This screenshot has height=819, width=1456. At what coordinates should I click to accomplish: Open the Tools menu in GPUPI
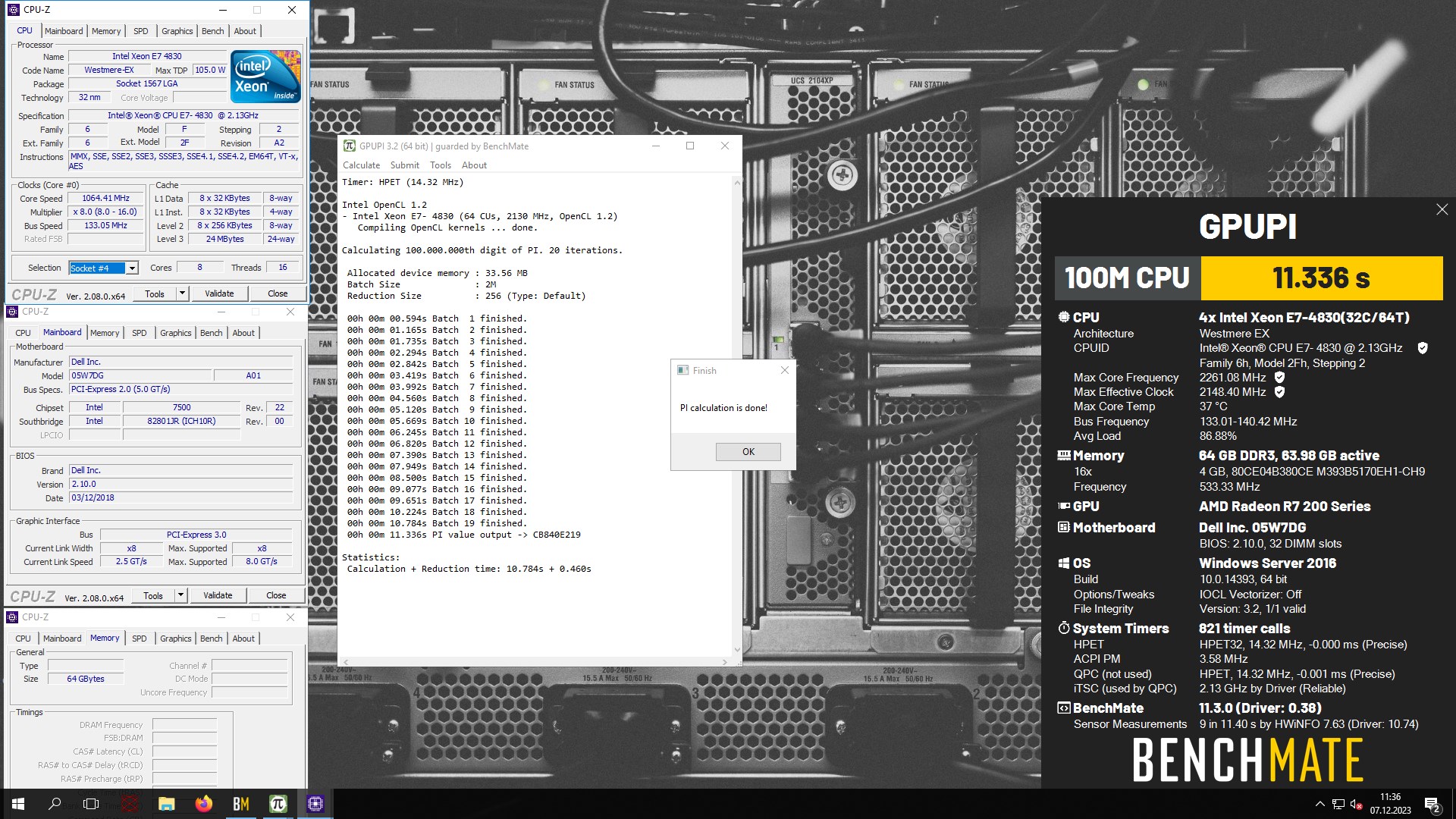(x=440, y=165)
